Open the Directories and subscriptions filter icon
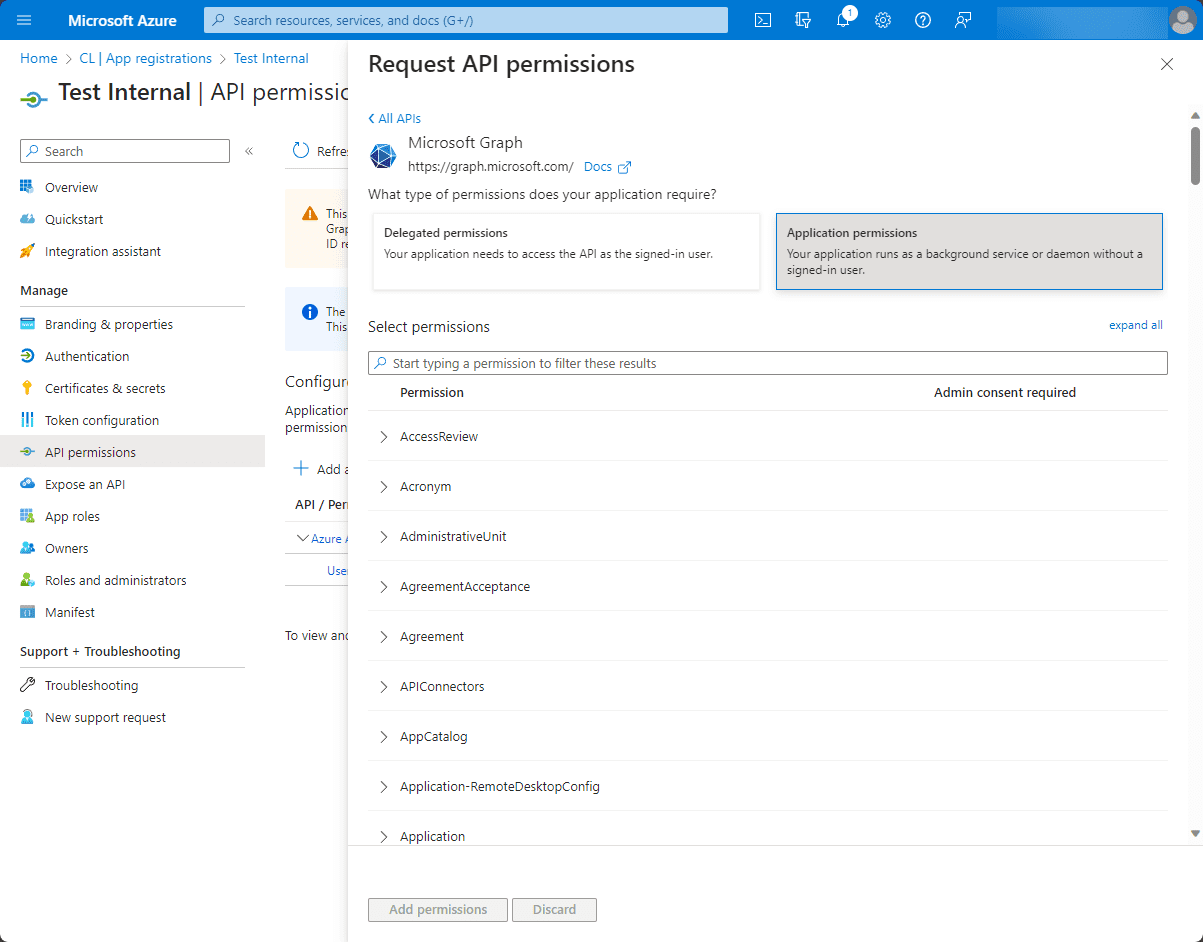The image size is (1203, 942). (803, 20)
